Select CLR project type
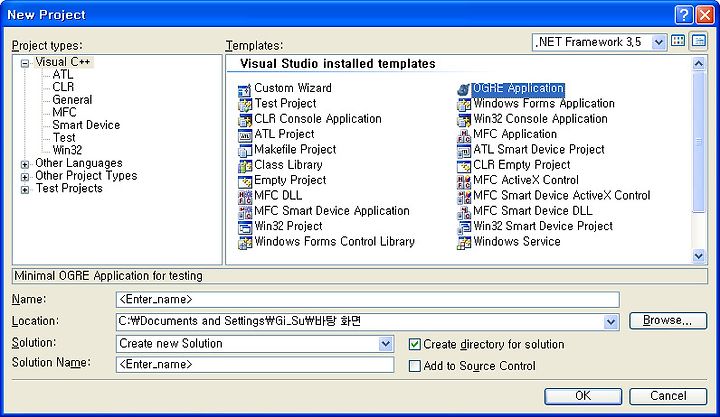The width and height of the screenshot is (720, 417). tap(63, 87)
